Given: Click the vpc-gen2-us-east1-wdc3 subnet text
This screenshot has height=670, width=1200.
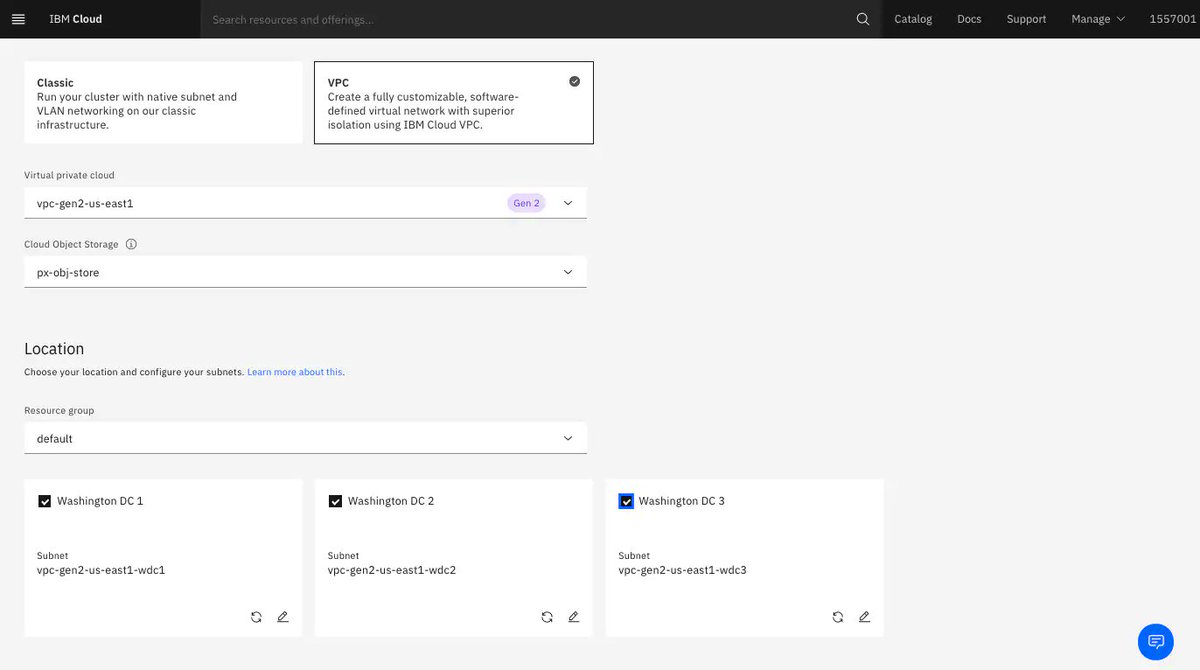Looking at the screenshot, I should point(683,571).
